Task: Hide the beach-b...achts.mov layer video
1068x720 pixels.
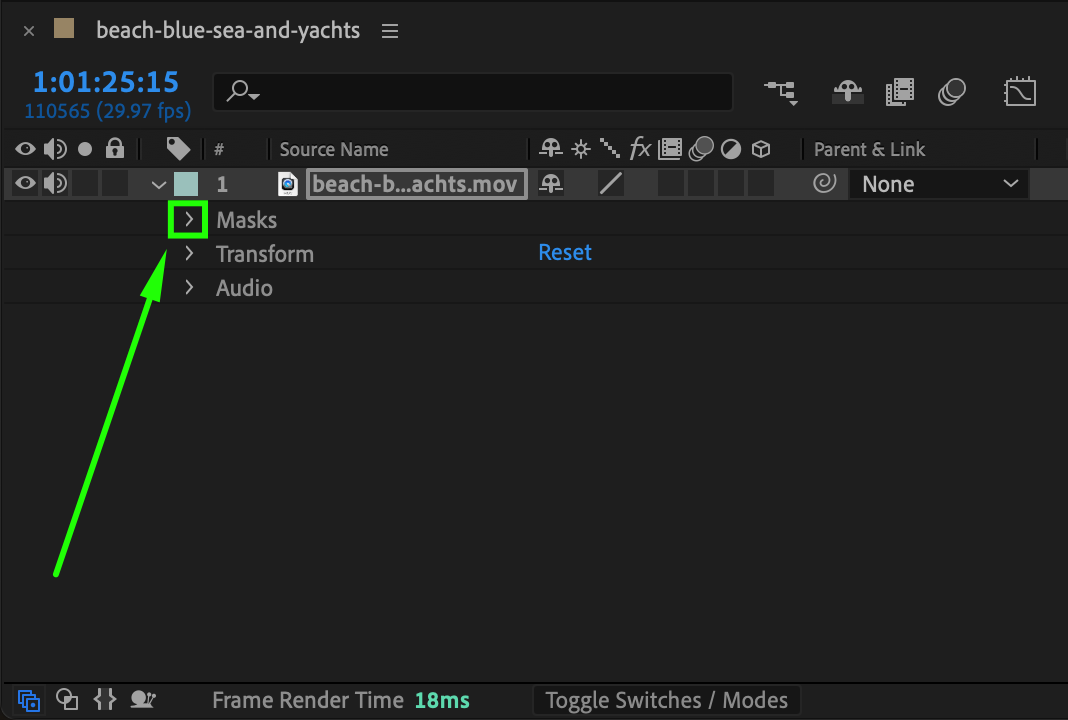Action: pos(25,184)
